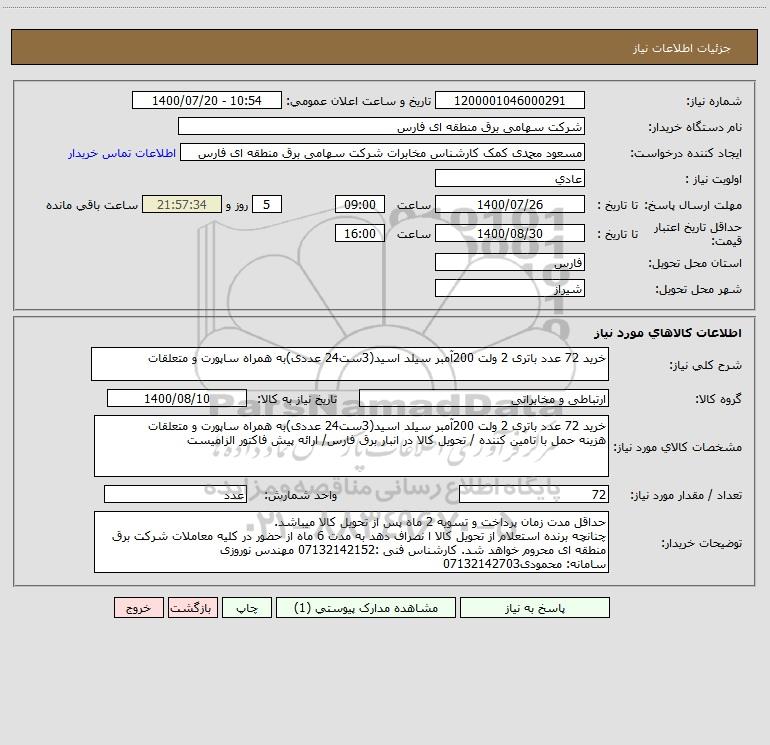
Task: Click the remaining days field showing 5
Action: pyautogui.click(x=267, y=204)
